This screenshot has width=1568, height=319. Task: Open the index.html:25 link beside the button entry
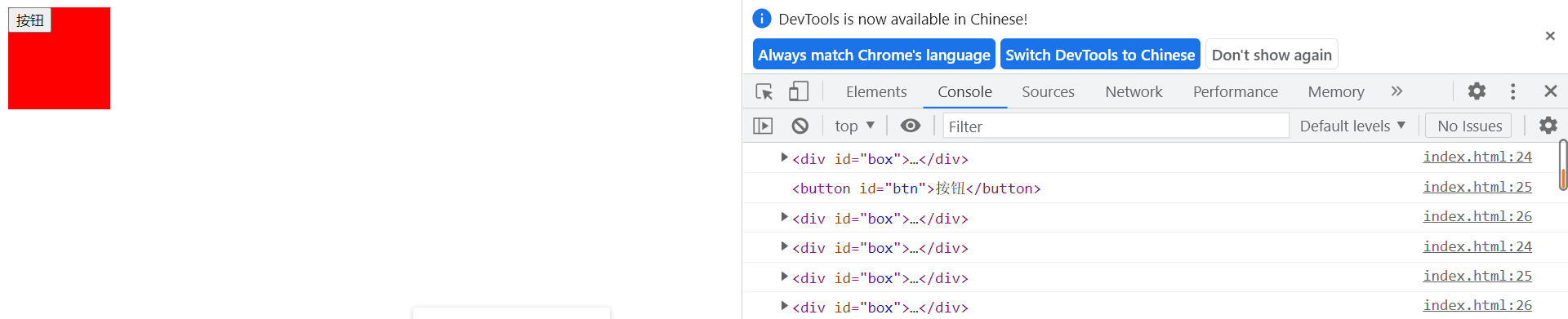point(1477,187)
